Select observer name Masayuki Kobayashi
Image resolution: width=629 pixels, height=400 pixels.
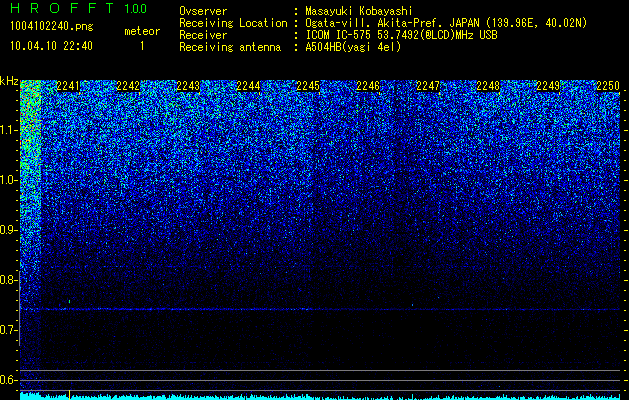click(x=359, y=11)
